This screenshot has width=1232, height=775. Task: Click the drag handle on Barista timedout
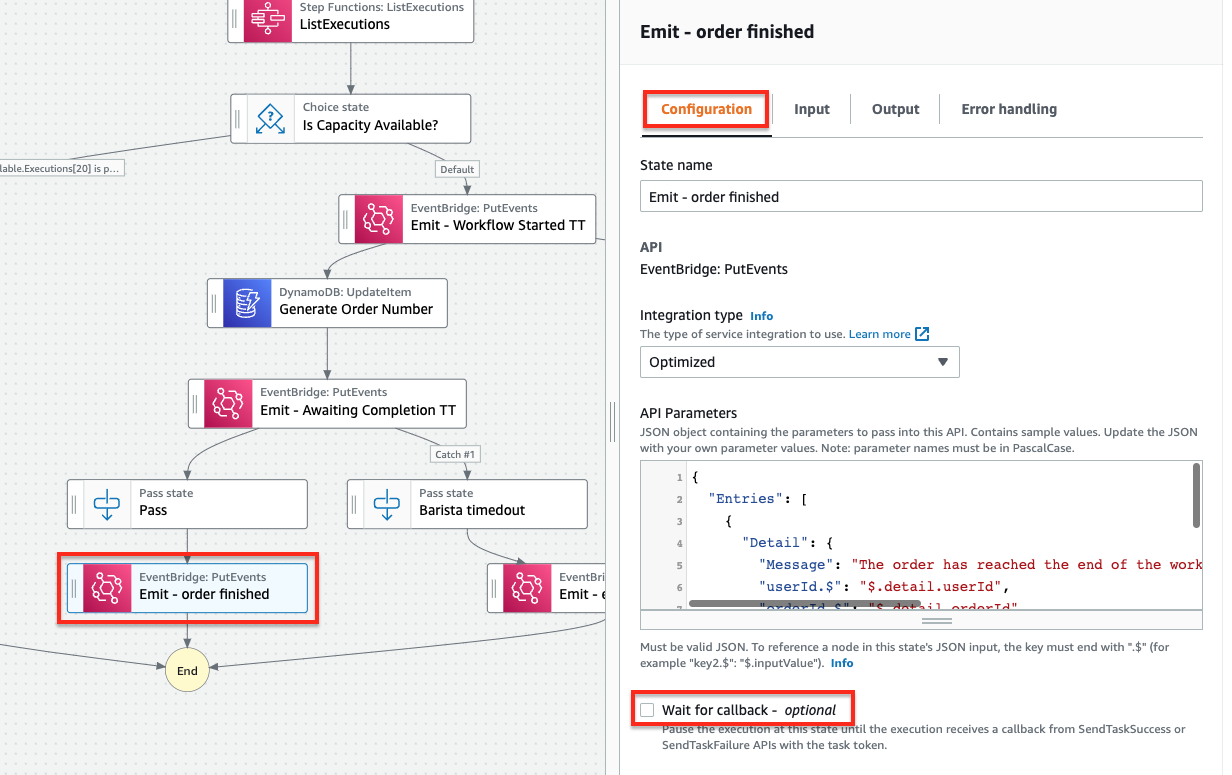point(354,503)
